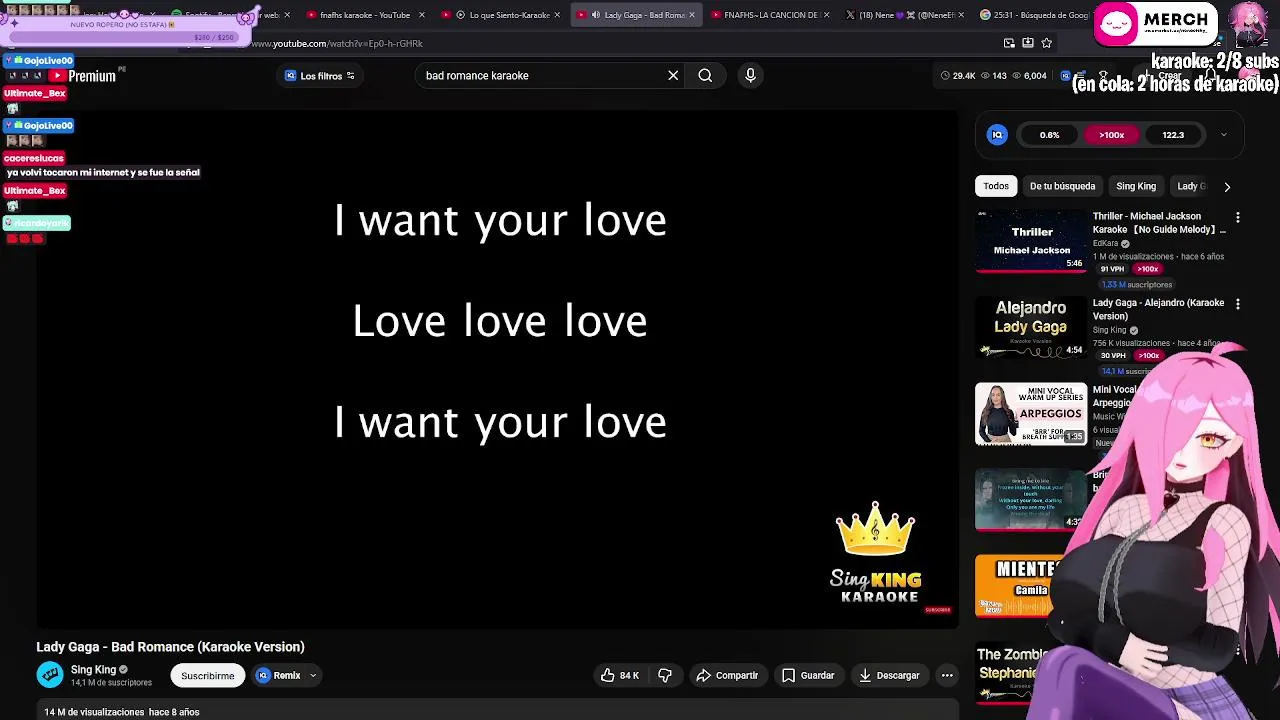1280x720 pixels.
Task: Open Lady Gaga Alejandro Karaoke Version title
Action: (x=1159, y=309)
